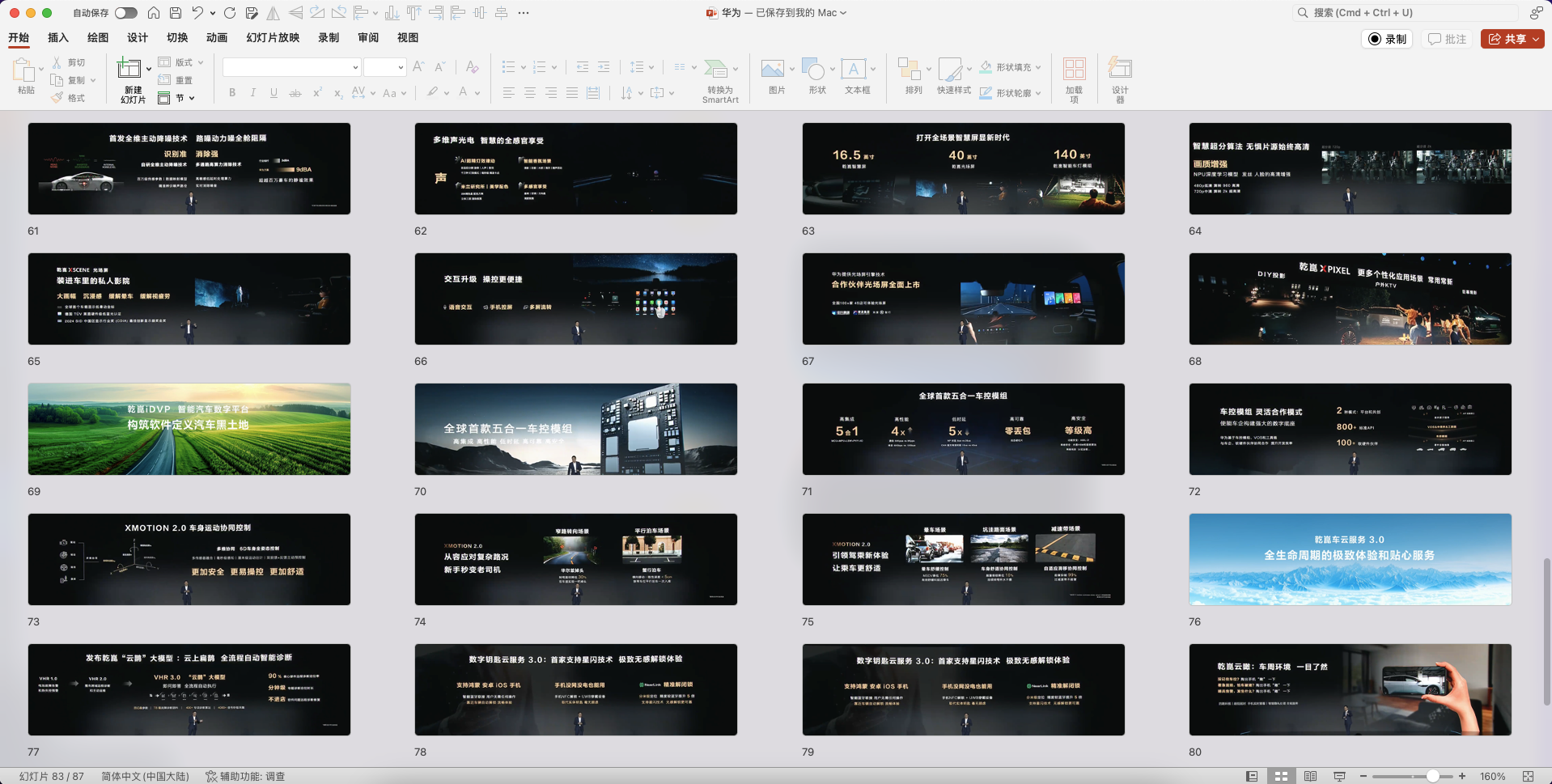
Task: Click the 粘贴 paste clipboard icon
Action: 23,70
